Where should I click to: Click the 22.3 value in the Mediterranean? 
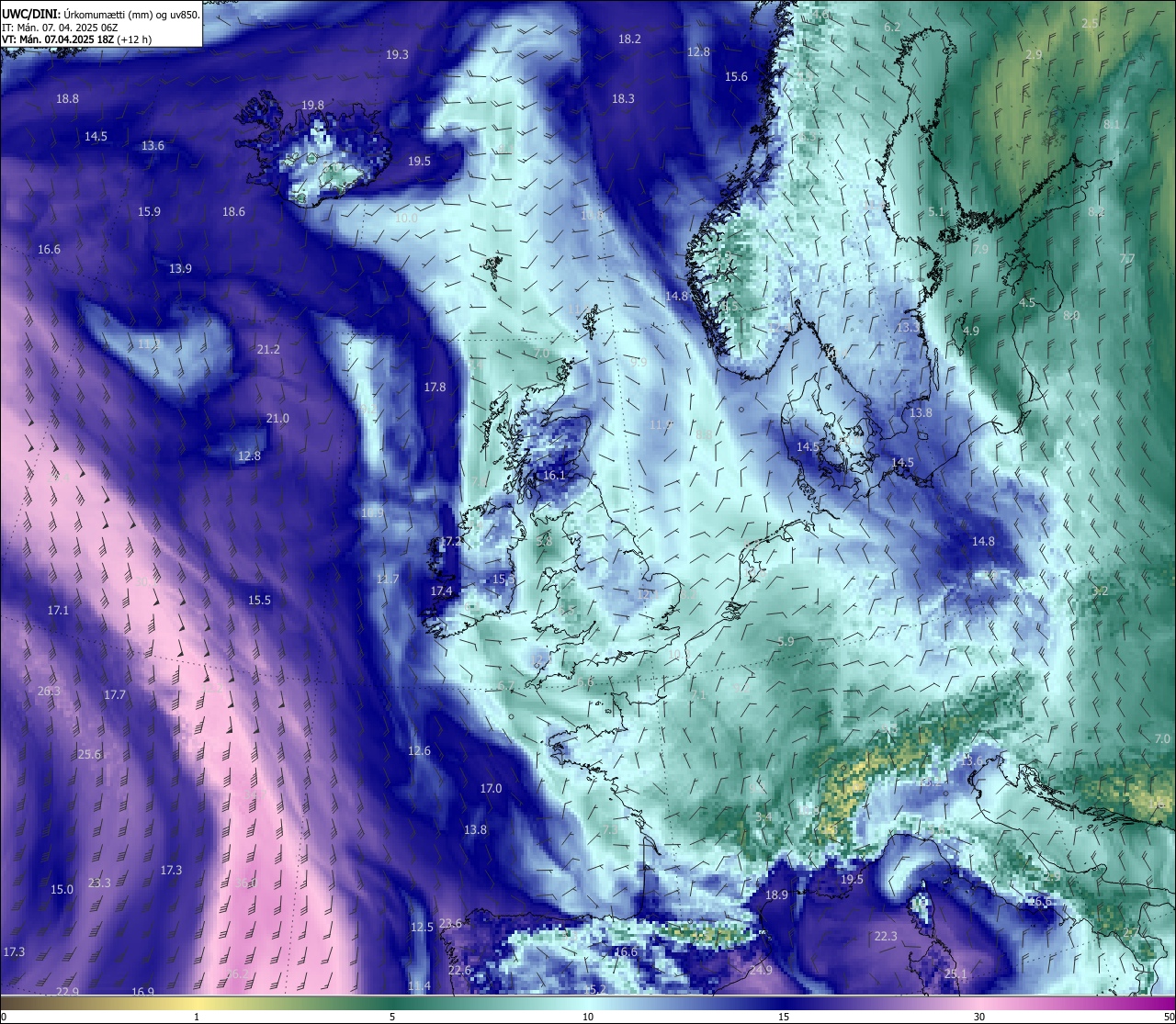pos(885,937)
